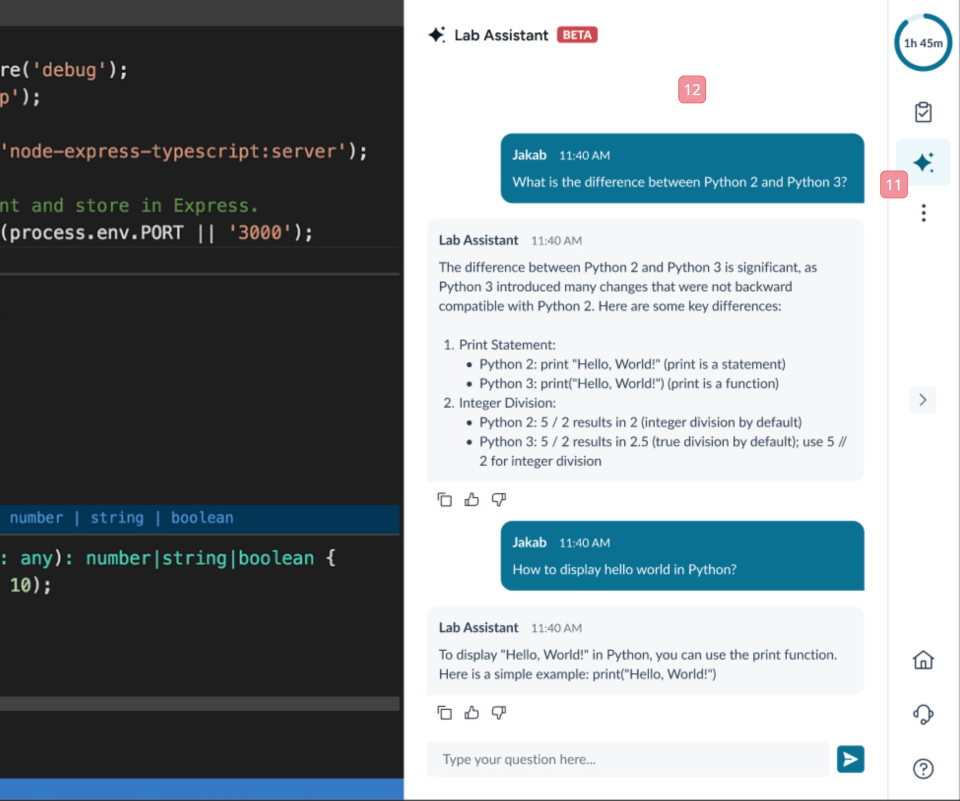Screen dimensions: 960x801
Task: Click the BETA badge next to Lab Assistant
Action: (x=577, y=35)
